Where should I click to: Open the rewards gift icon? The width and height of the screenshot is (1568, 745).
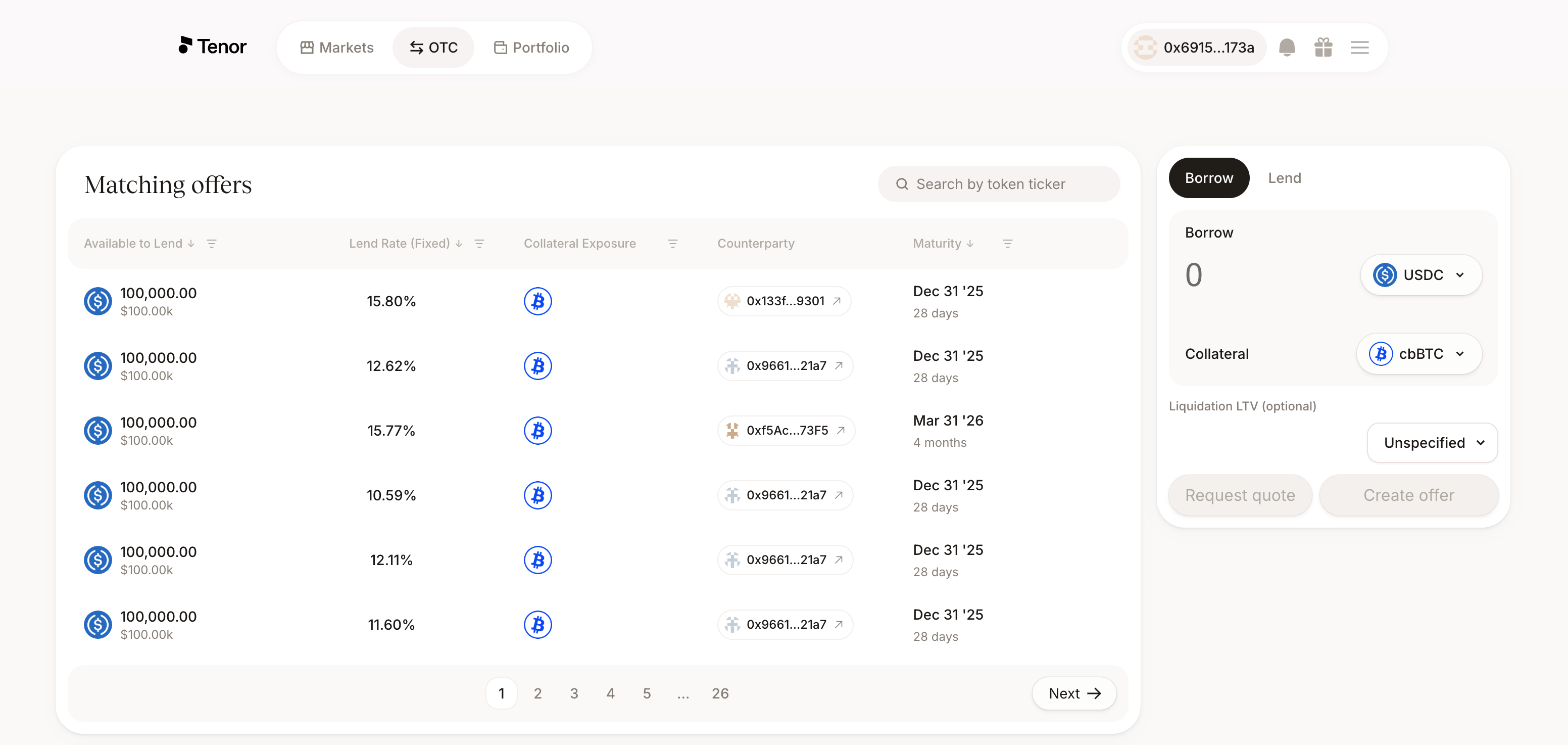1322,48
